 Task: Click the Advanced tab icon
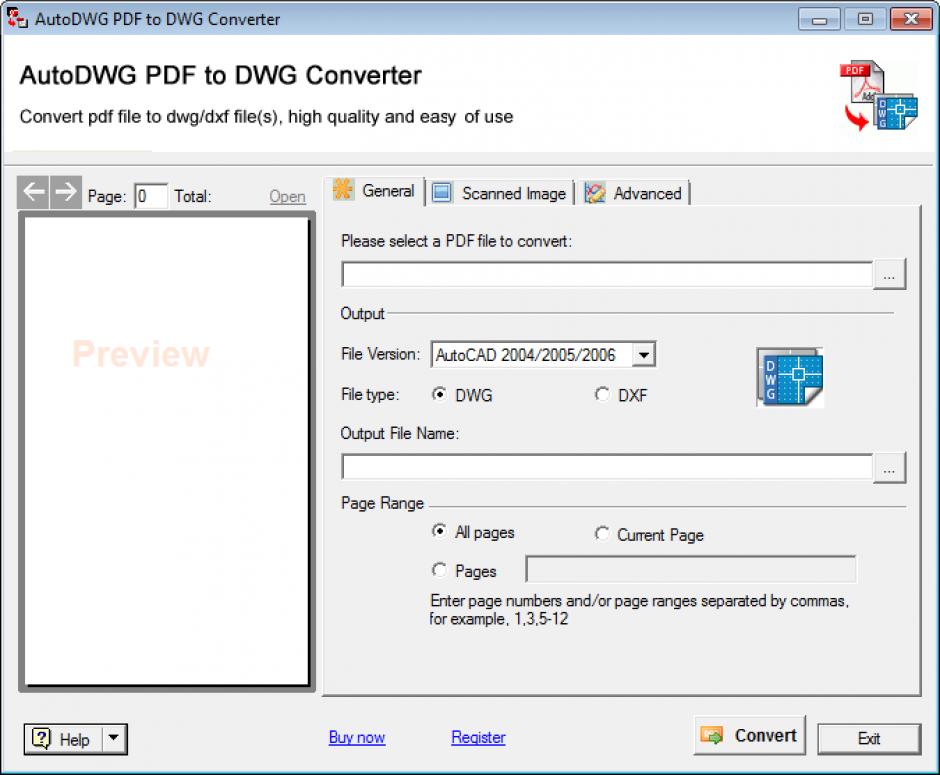[x=595, y=193]
